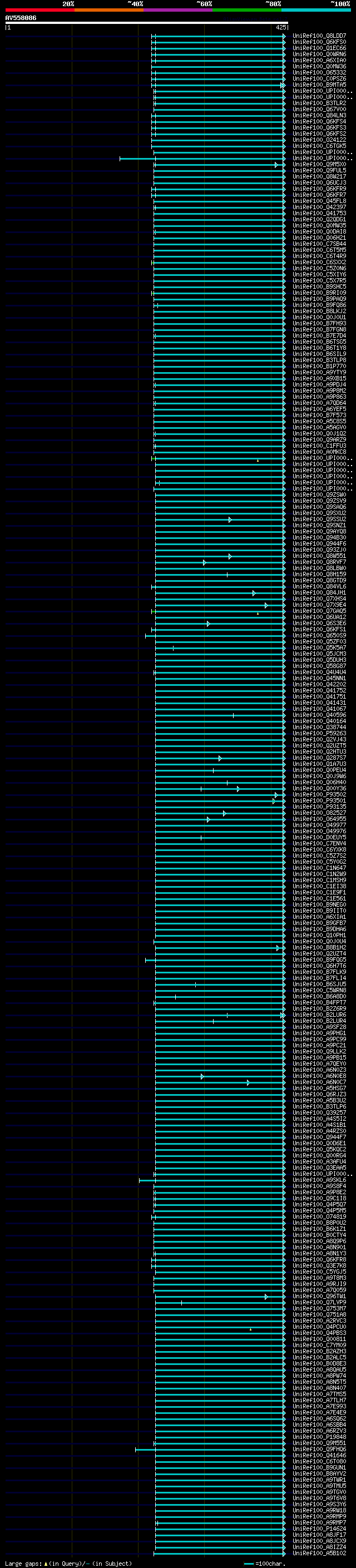This screenshot has height=1568, width=356.
Task: Select the UniRef100_Q45FL8 label
Action: tap(319, 201)
